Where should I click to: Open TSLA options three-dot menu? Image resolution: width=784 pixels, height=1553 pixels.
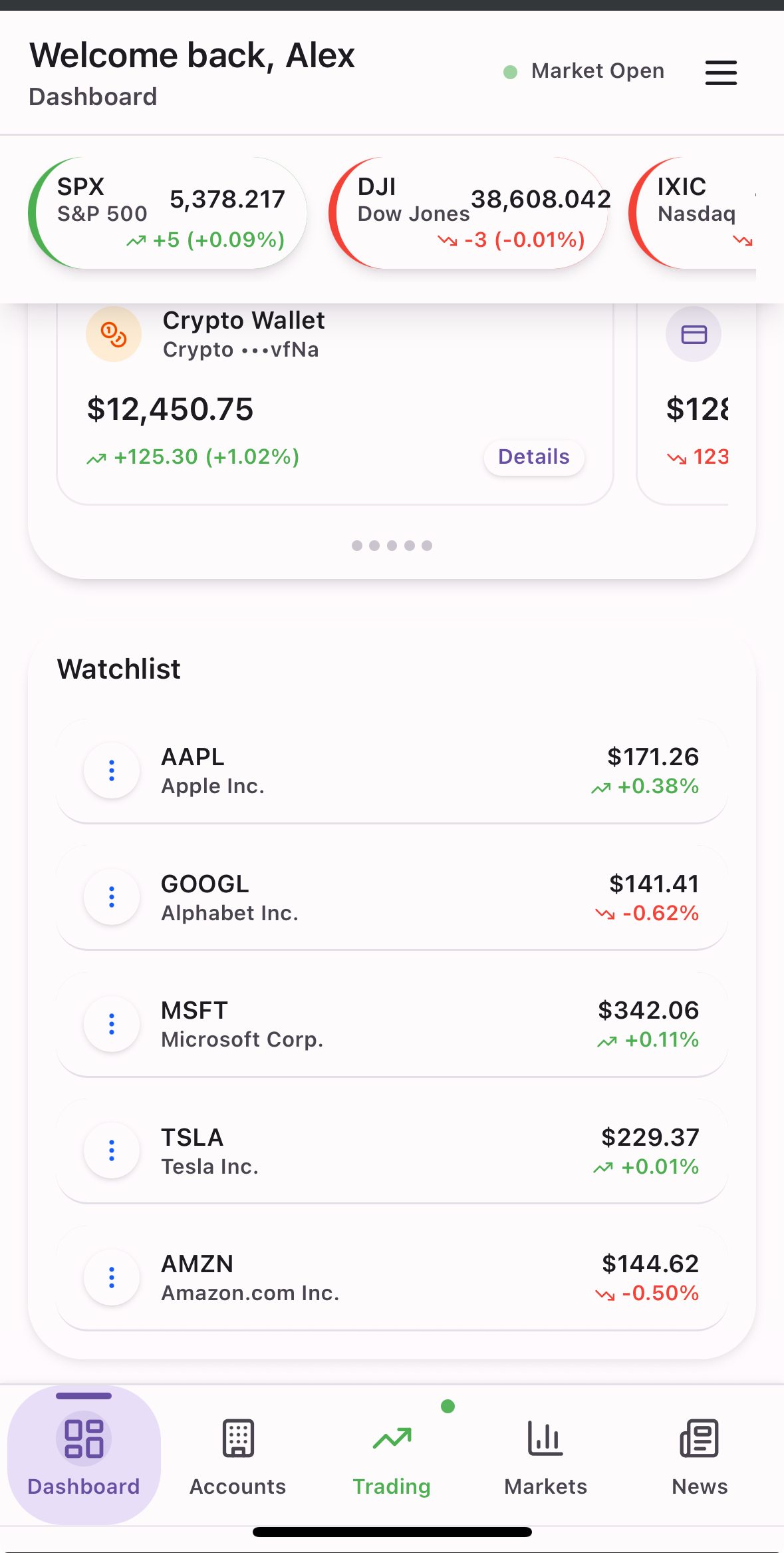112,1150
